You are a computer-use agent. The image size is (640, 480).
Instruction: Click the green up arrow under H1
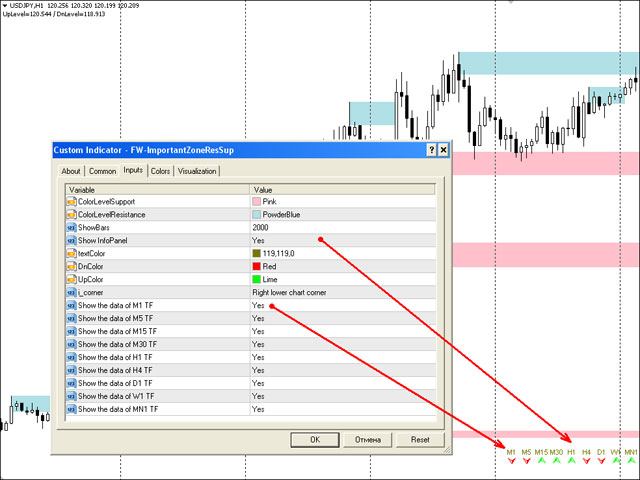571,461
